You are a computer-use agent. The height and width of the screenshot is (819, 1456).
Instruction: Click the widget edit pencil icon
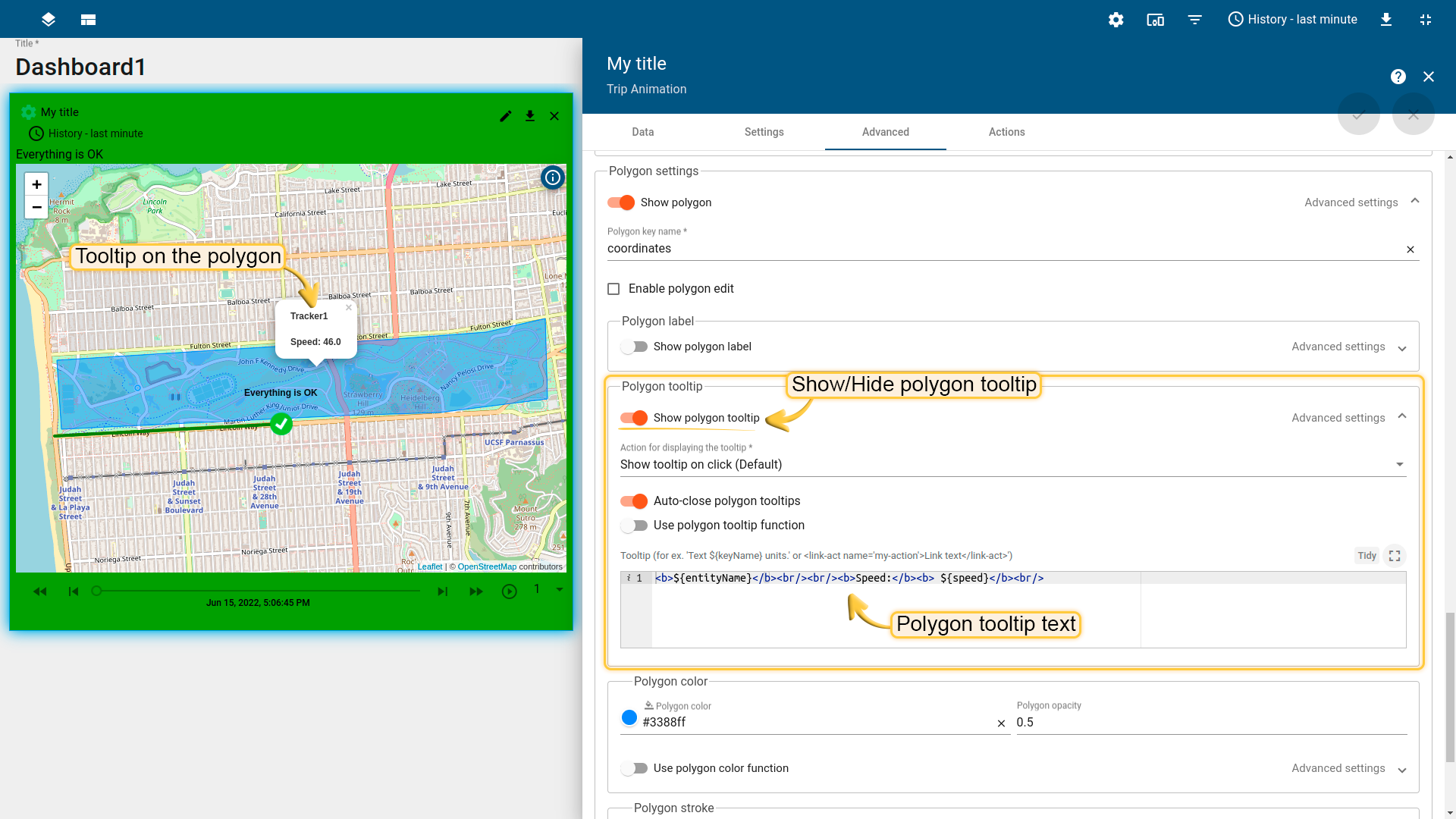[506, 116]
